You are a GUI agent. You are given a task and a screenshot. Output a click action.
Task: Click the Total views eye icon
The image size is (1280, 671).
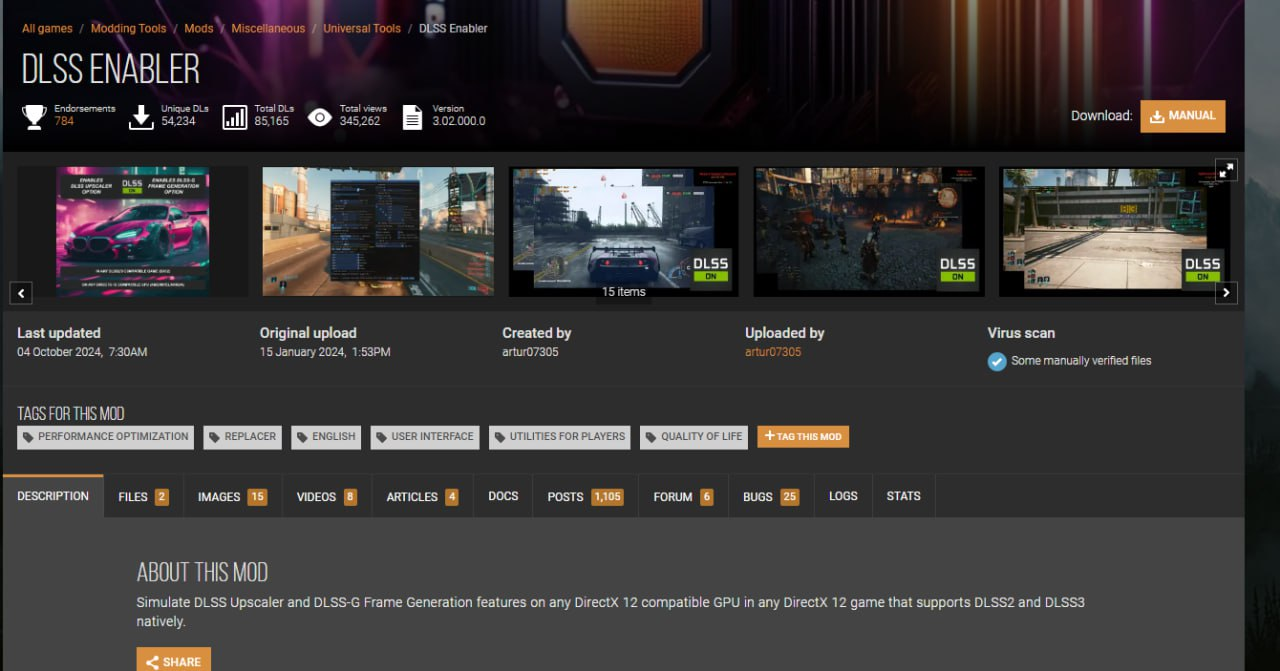[319, 117]
